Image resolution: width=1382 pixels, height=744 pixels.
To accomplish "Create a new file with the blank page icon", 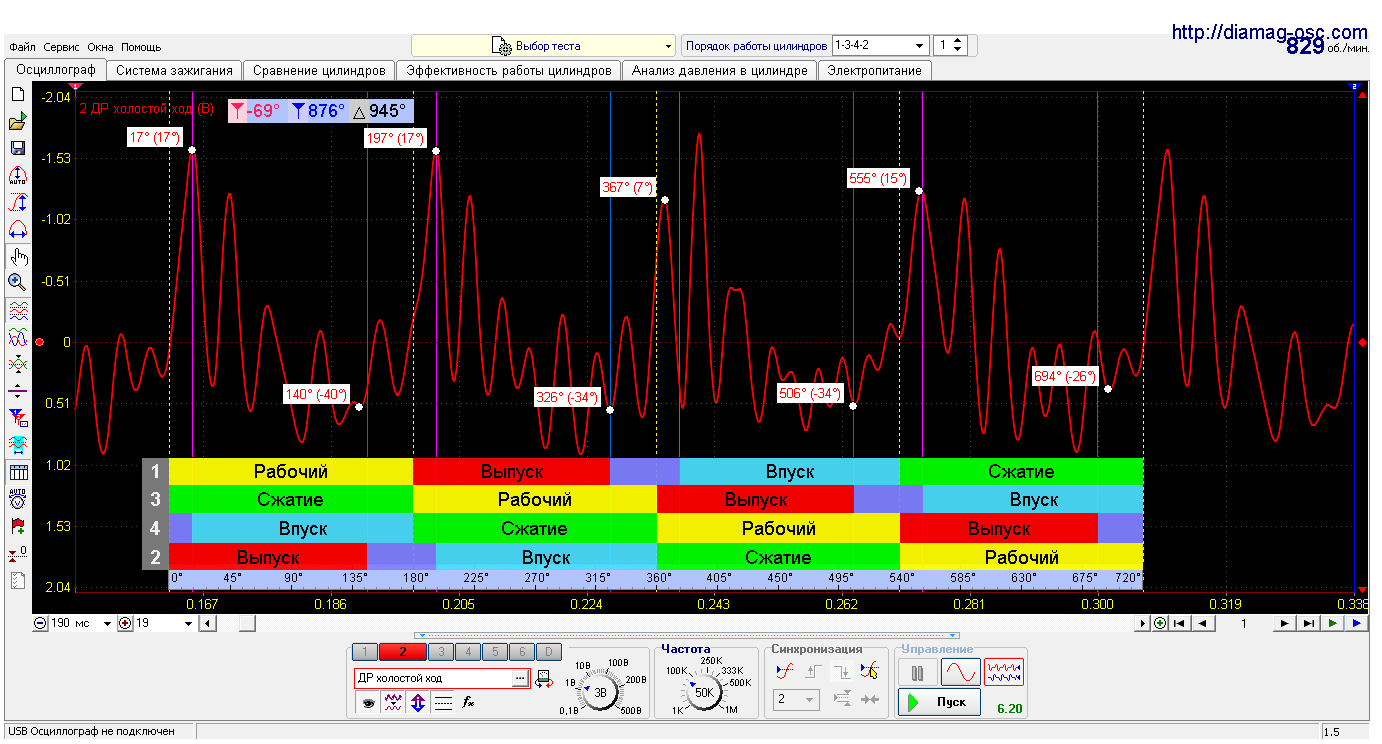I will (17, 95).
